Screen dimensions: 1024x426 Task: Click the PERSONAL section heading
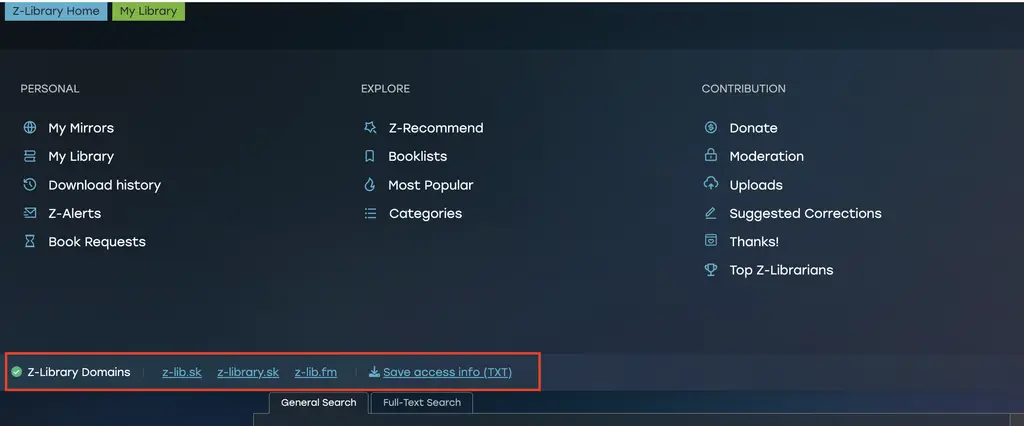pyautogui.click(x=50, y=88)
